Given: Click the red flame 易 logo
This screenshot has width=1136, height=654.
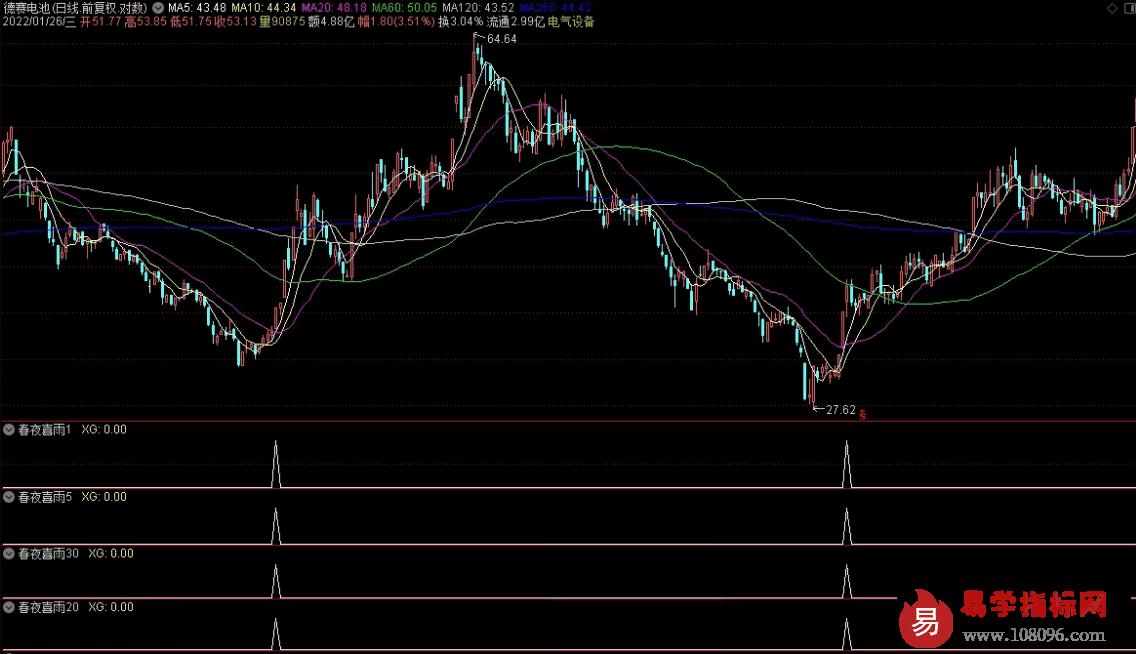Looking at the screenshot, I should click(x=922, y=619).
